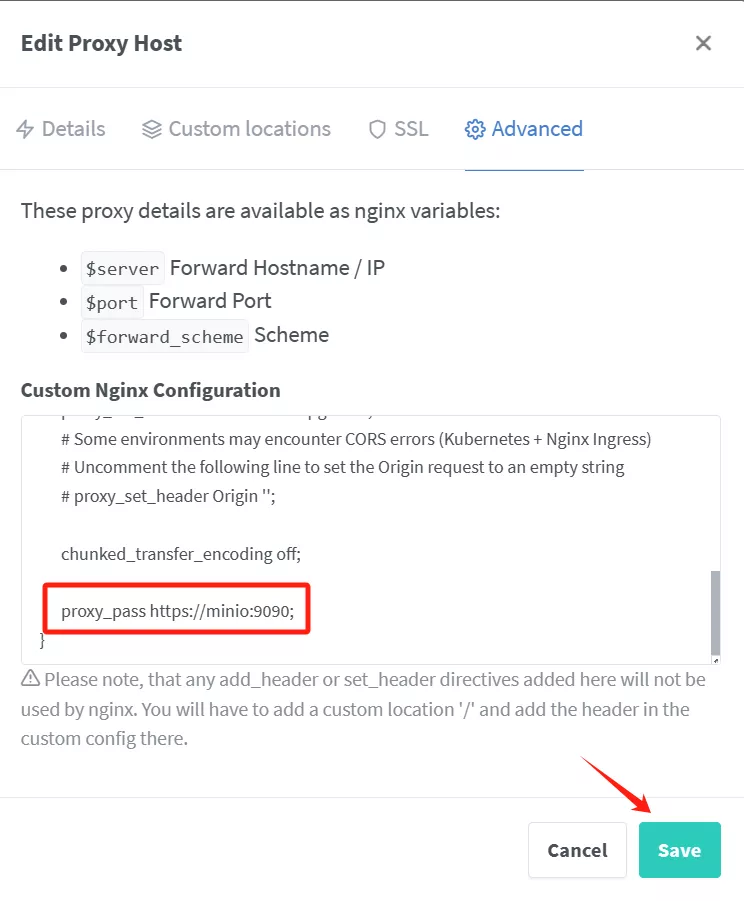Close the Edit Proxy Host dialog

click(x=703, y=43)
